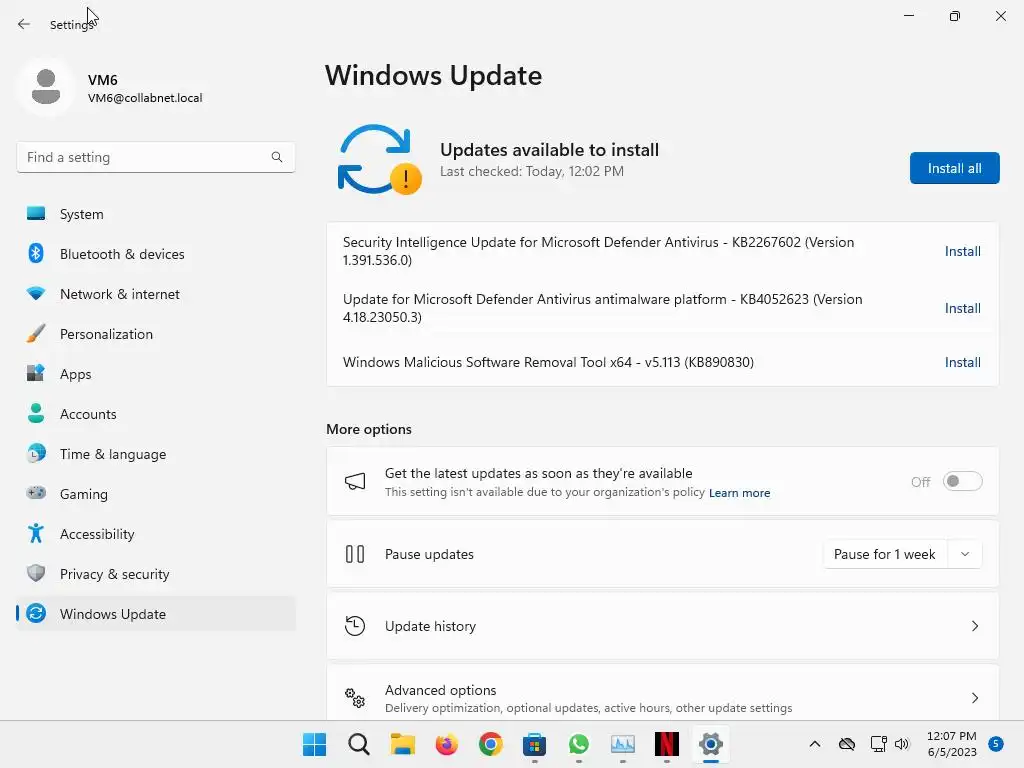Toggle Get the latest updates switch
1024x768 pixels.
pyautogui.click(x=963, y=481)
